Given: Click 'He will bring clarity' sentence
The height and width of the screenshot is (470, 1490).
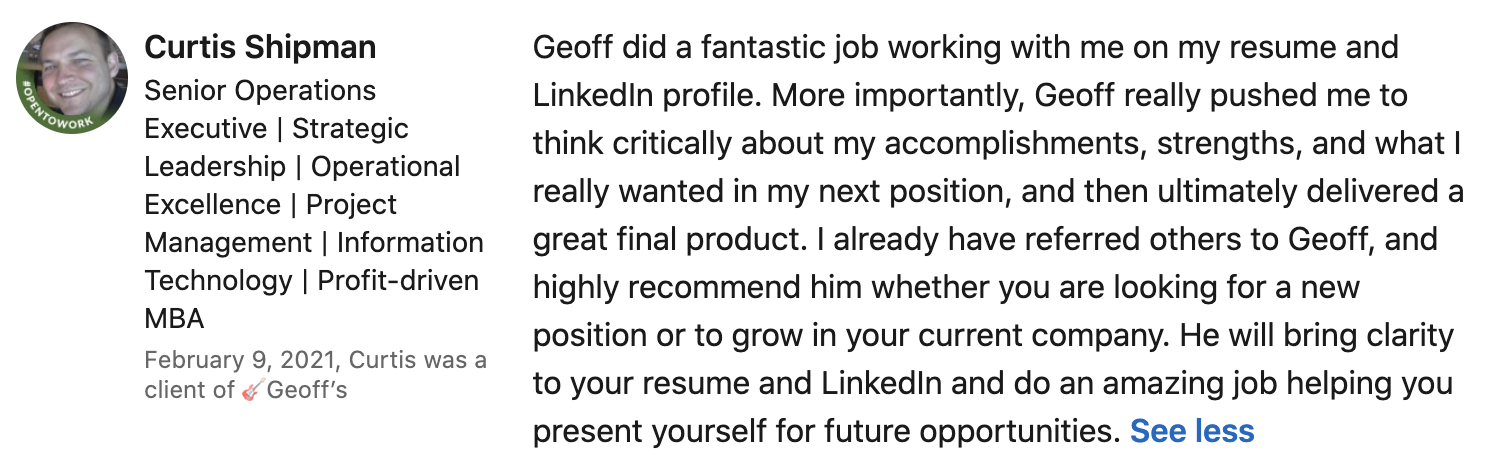Looking at the screenshot, I should 1316,335.
